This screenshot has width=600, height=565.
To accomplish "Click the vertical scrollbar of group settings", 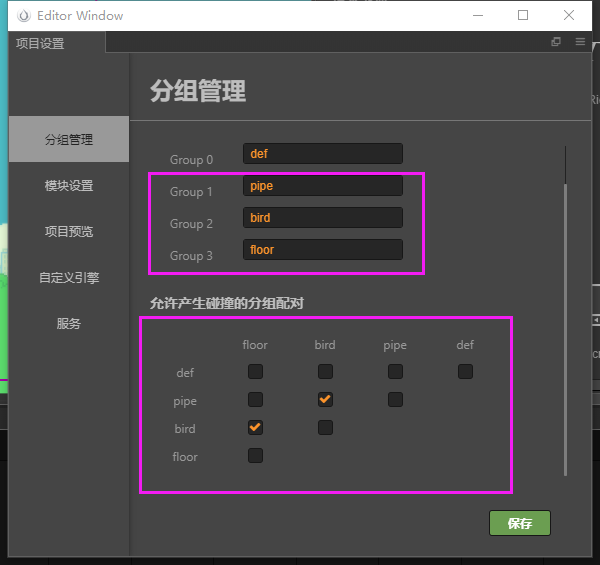I will click(565, 330).
